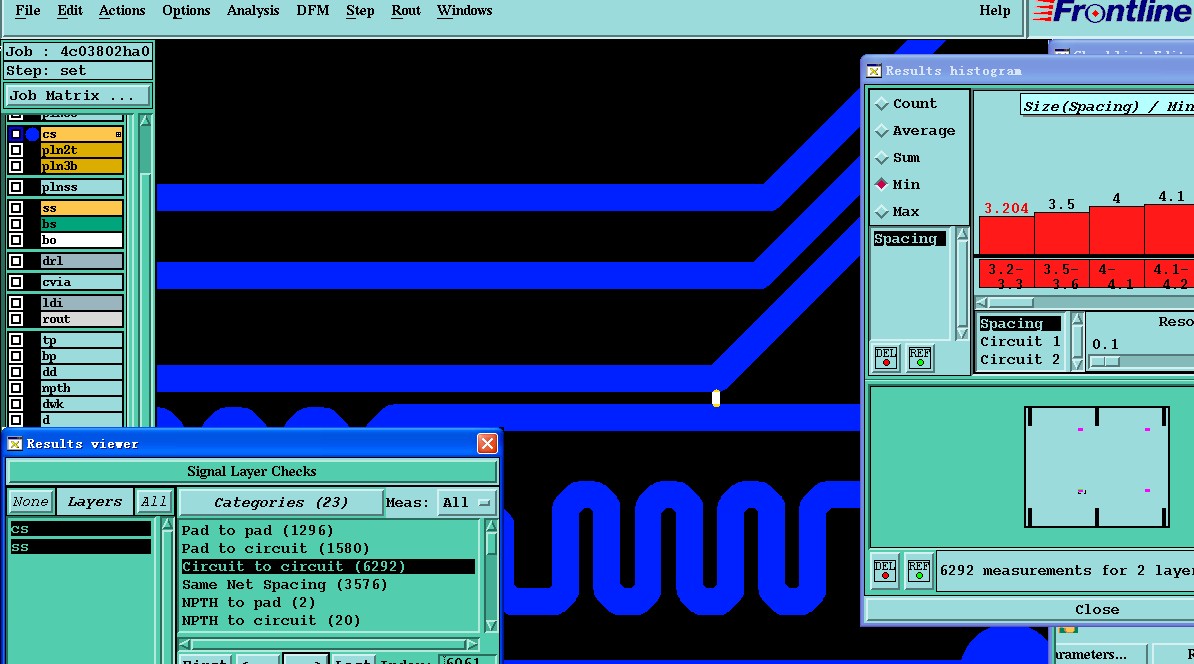The image size is (1194, 664).
Task: Click the Results histogram title bar window icon
Action: click(x=874, y=71)
